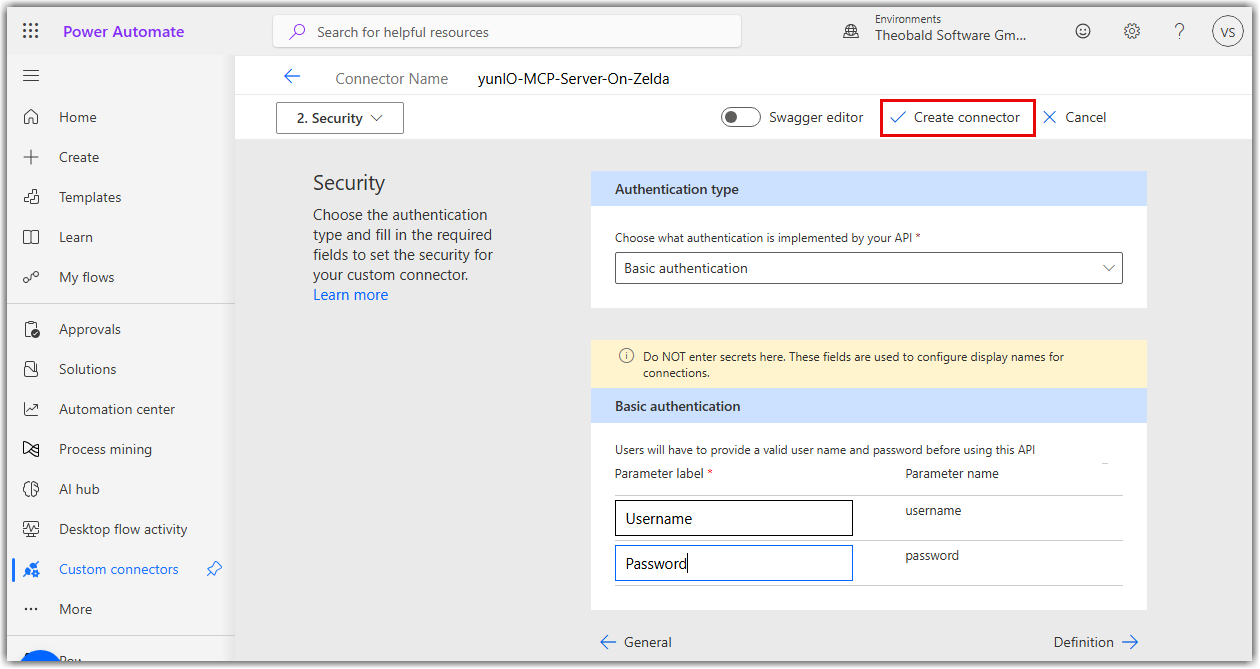
Task: Click the back arrow beside Connector Name
Action: [x=292, y=77]
